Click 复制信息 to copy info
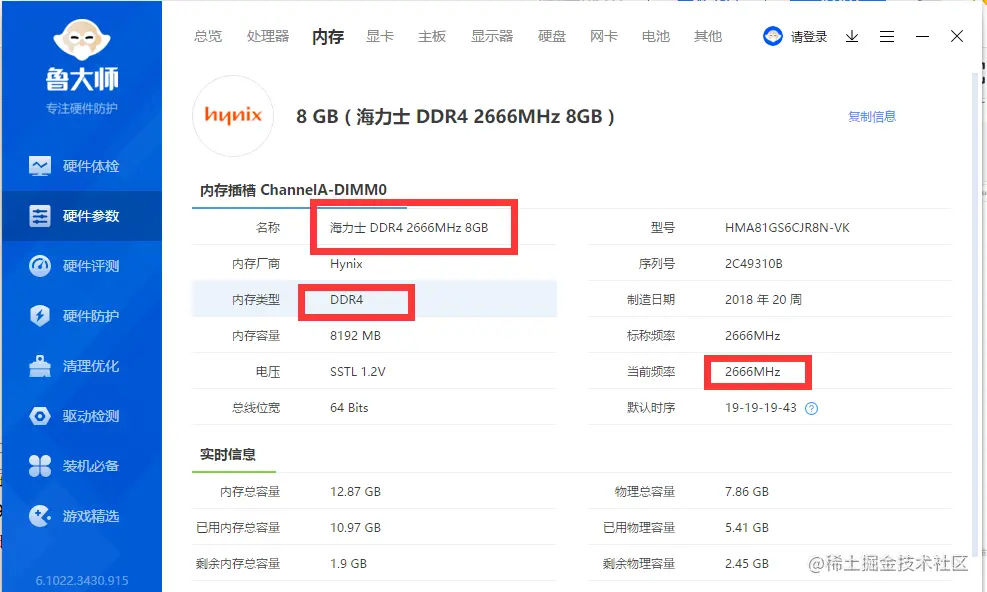This screenshot has height=592, width=987. click(872, 117)
